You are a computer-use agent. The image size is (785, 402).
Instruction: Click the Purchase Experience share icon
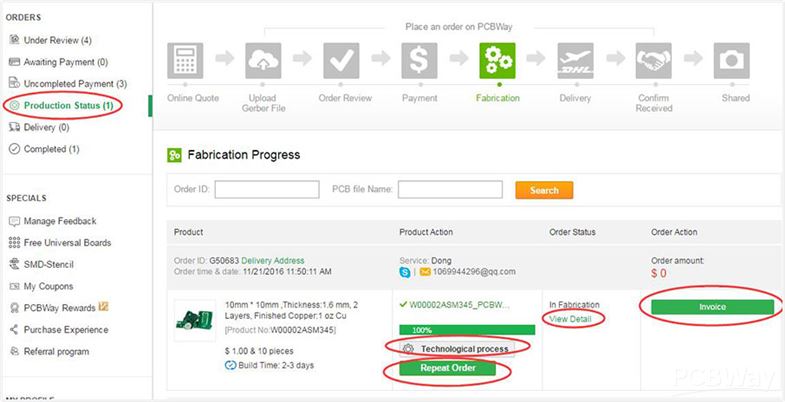[x=15, y=329]
